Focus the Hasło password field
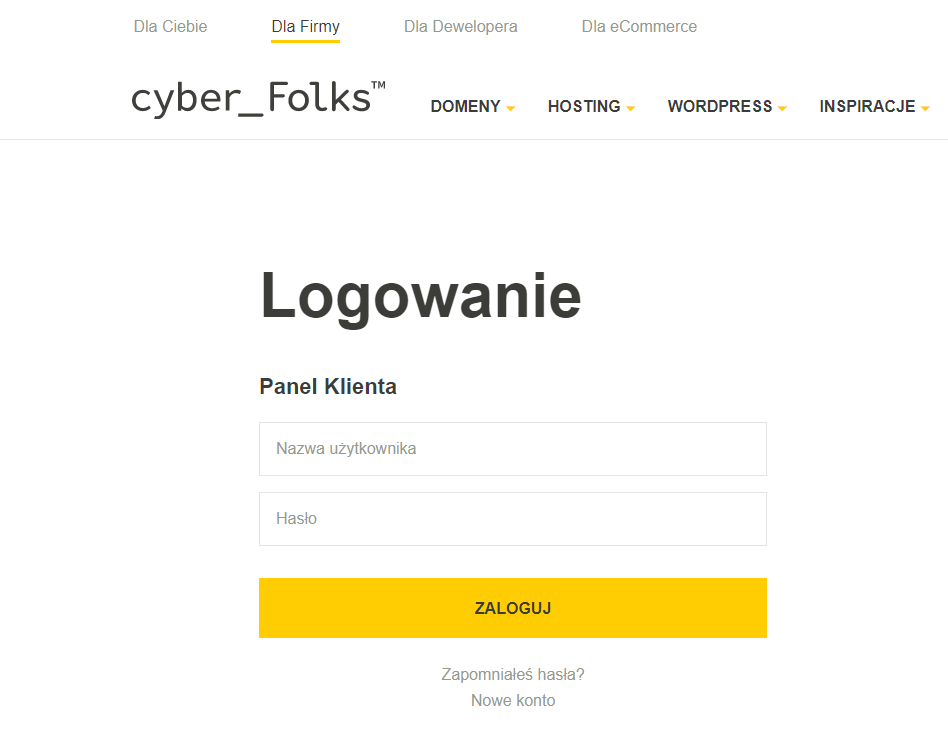The width and height of the screenshot is (948, 752). click(x=513, y=519)
